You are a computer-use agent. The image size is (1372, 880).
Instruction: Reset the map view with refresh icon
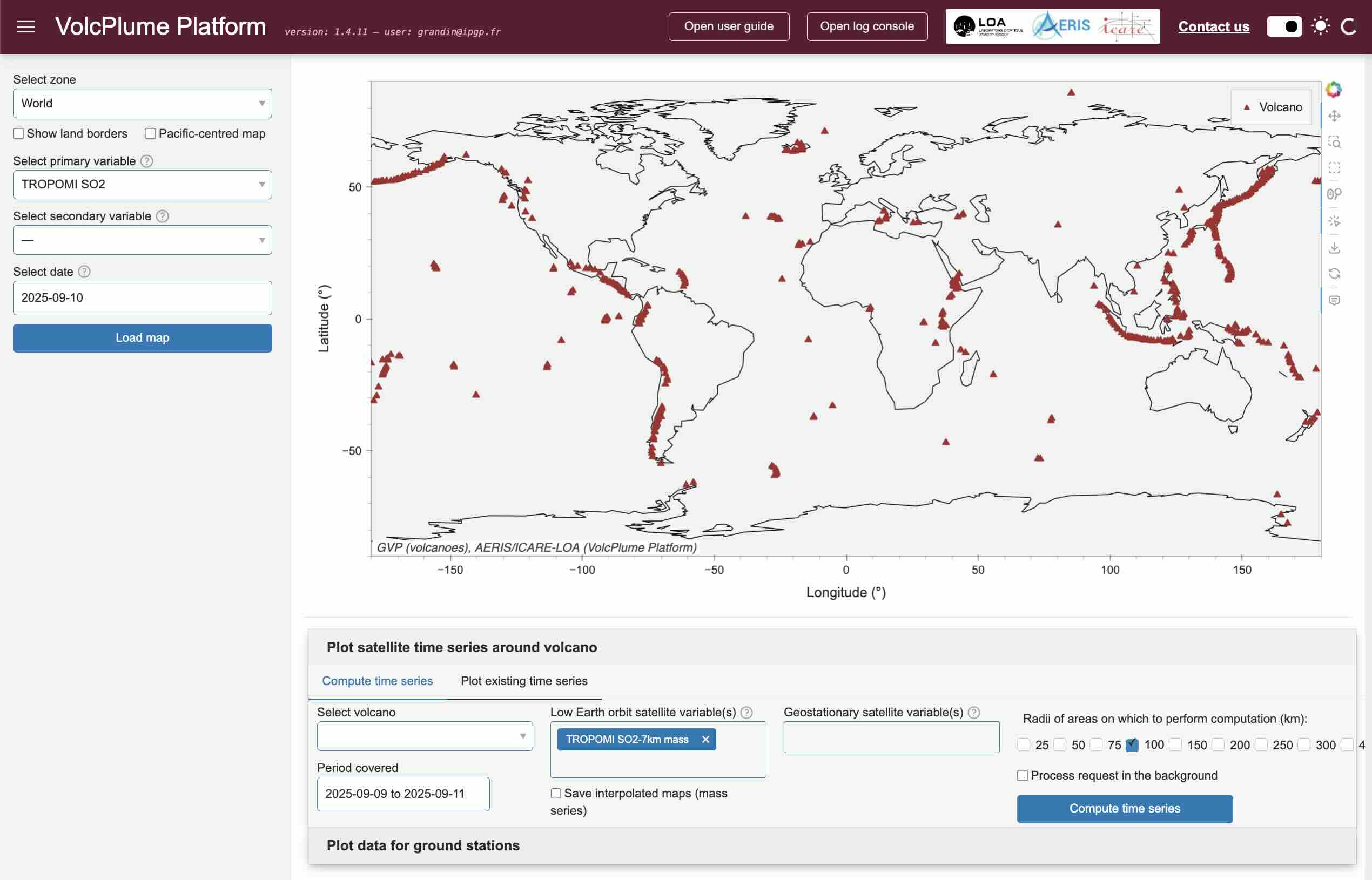click(x=1334, y=274)
